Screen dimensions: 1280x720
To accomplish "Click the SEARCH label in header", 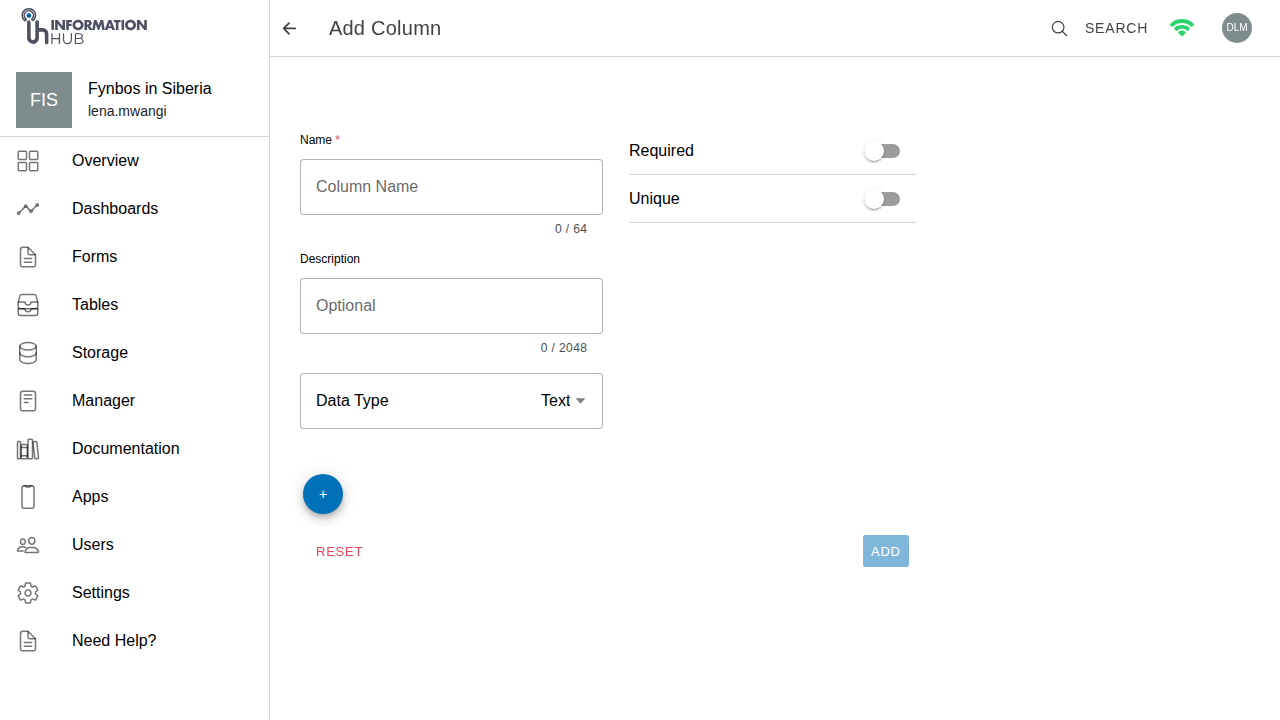I will coord(1116,28).
